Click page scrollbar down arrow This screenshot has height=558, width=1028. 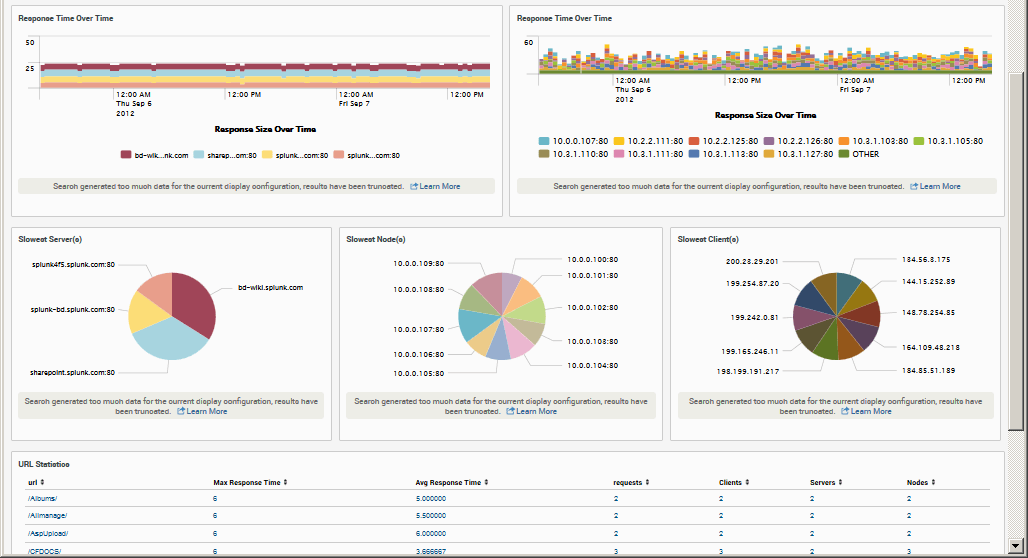(x=1016, y=546)
